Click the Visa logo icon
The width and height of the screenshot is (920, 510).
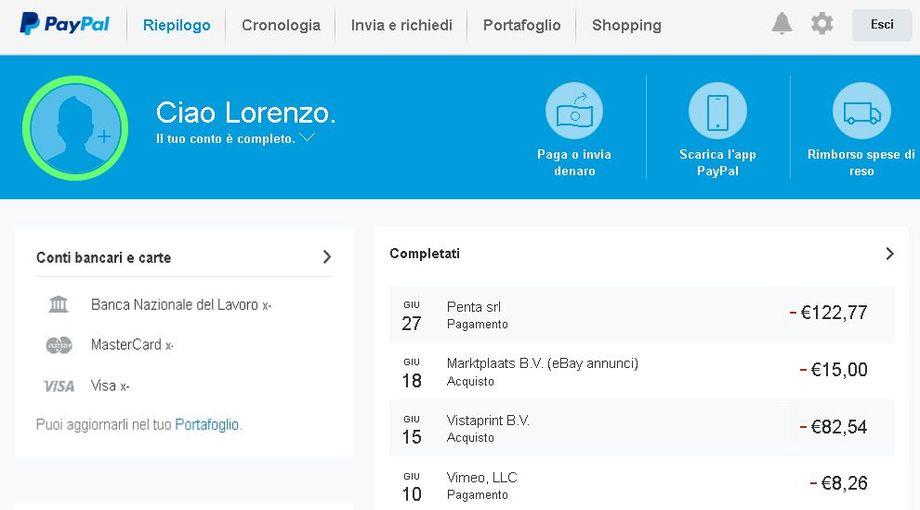click(x=59, y=386)
